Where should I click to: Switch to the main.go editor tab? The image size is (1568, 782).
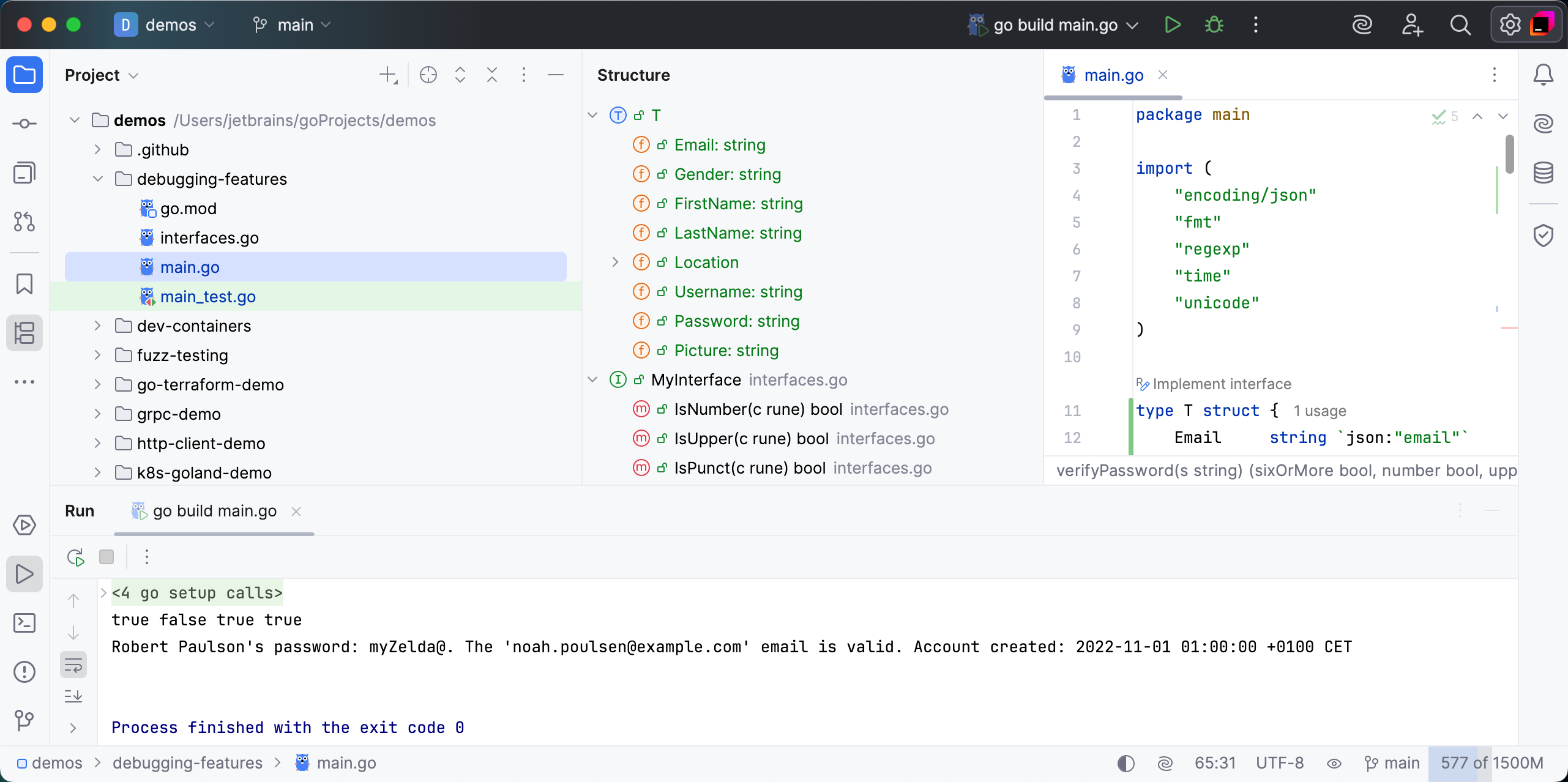coord(1113,75)
